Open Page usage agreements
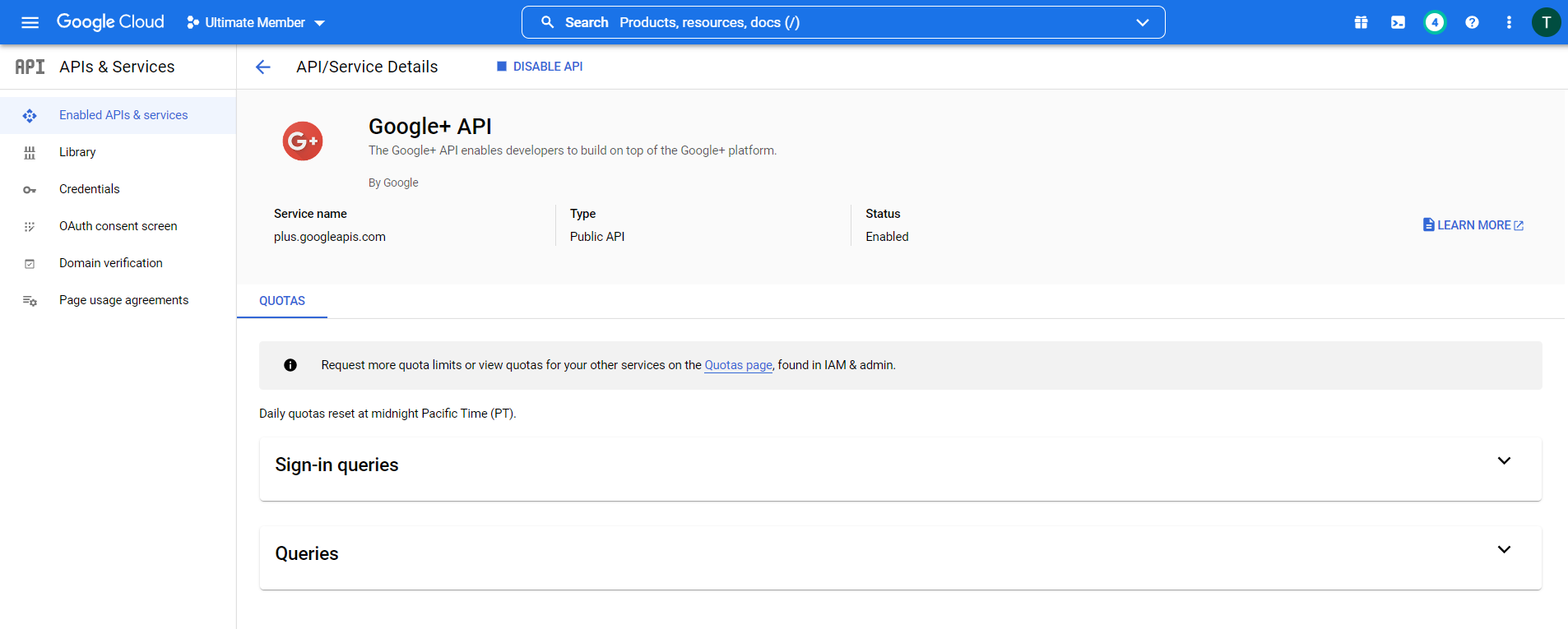1568x629 pixels. click(x=118, y=300)
